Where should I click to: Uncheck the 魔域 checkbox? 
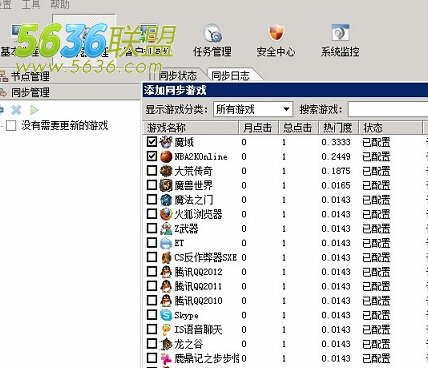(x=152, y=142)
